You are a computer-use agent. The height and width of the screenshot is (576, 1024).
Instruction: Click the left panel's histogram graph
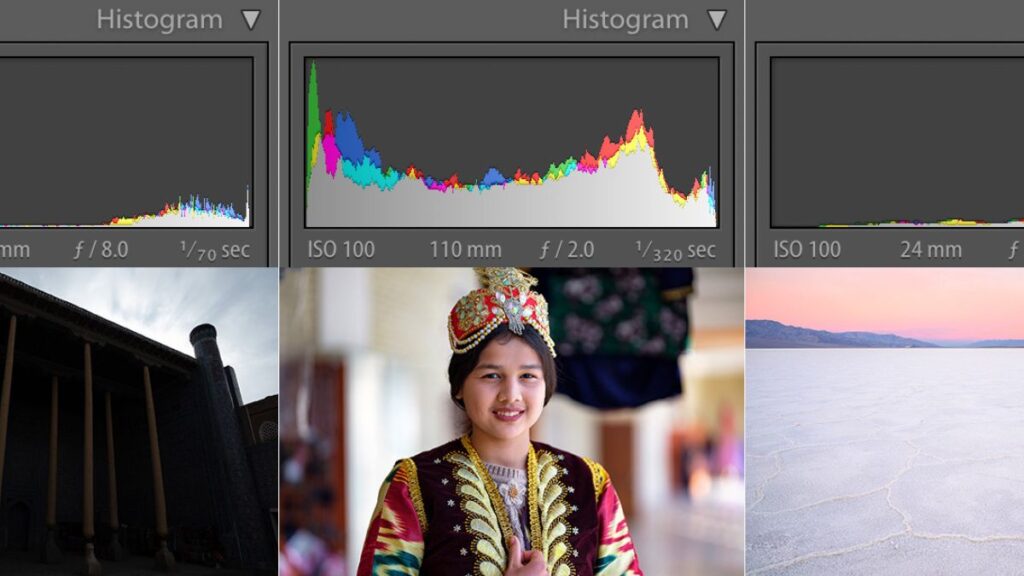tap(125, 142)
